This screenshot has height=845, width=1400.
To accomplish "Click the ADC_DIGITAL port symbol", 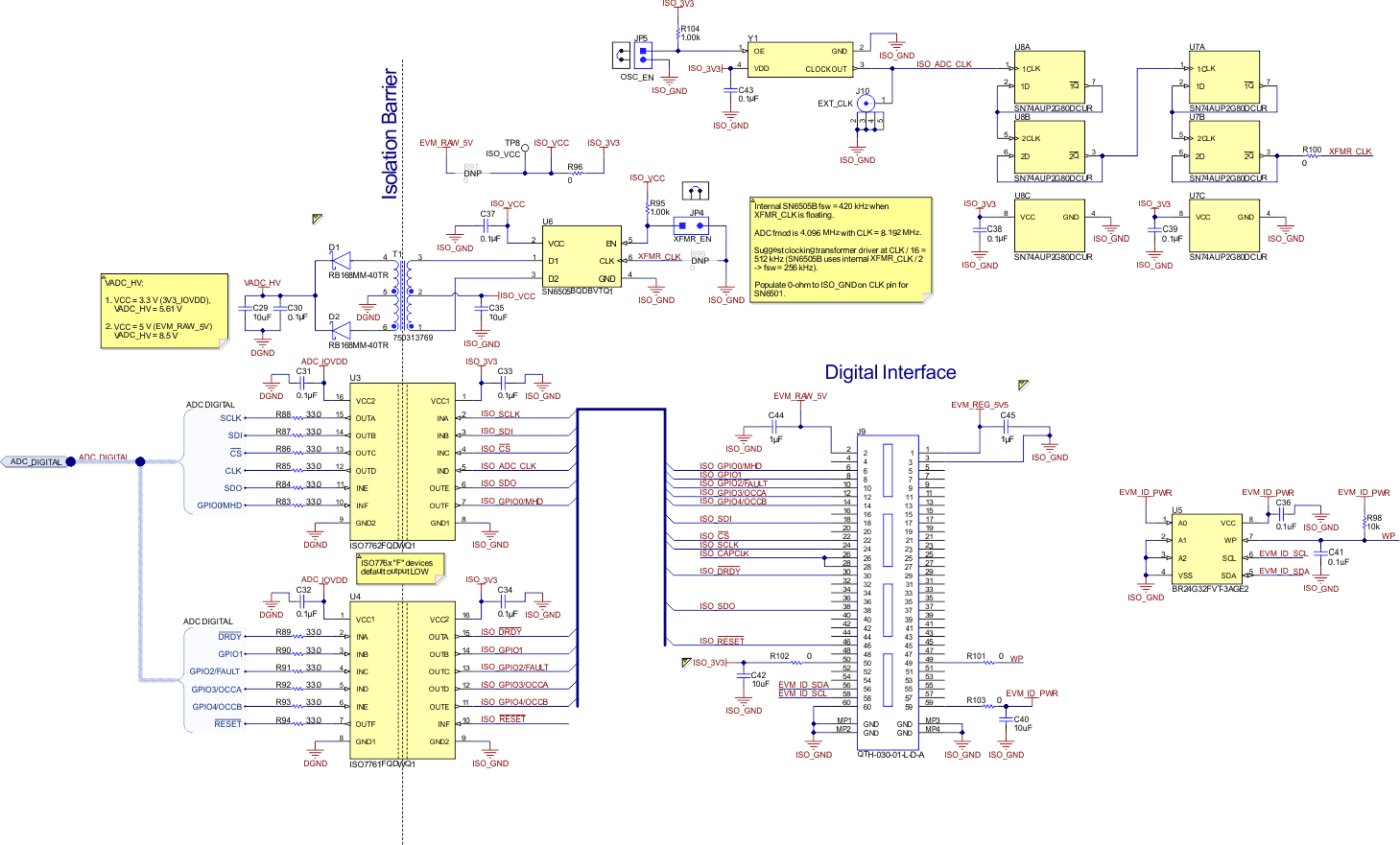I will click(x=36, y=461).
